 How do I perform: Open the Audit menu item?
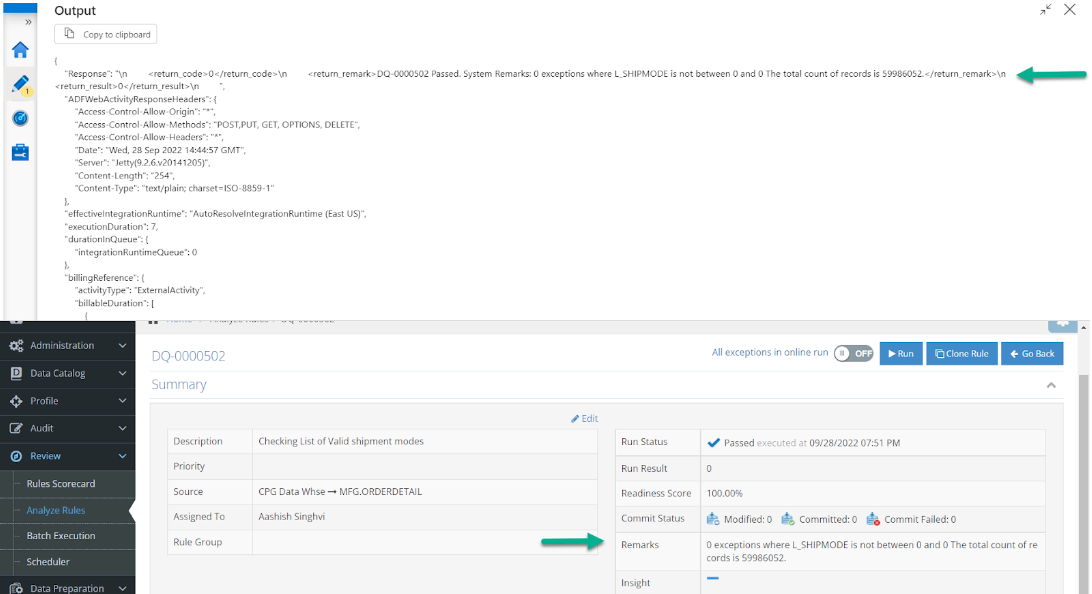(68, 428)
